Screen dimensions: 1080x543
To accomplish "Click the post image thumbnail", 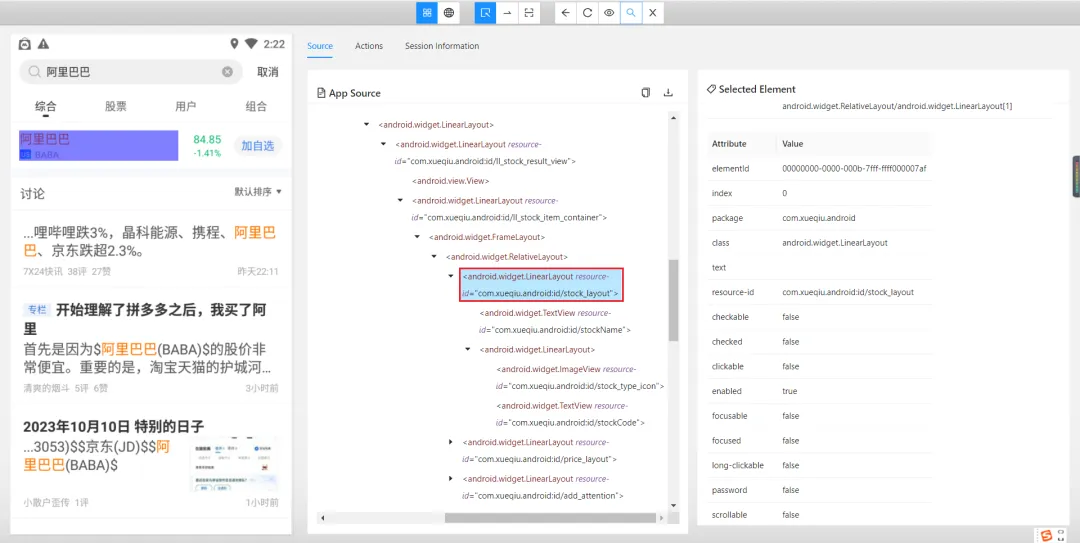I will pyautogui.click(x=236, y=464).
